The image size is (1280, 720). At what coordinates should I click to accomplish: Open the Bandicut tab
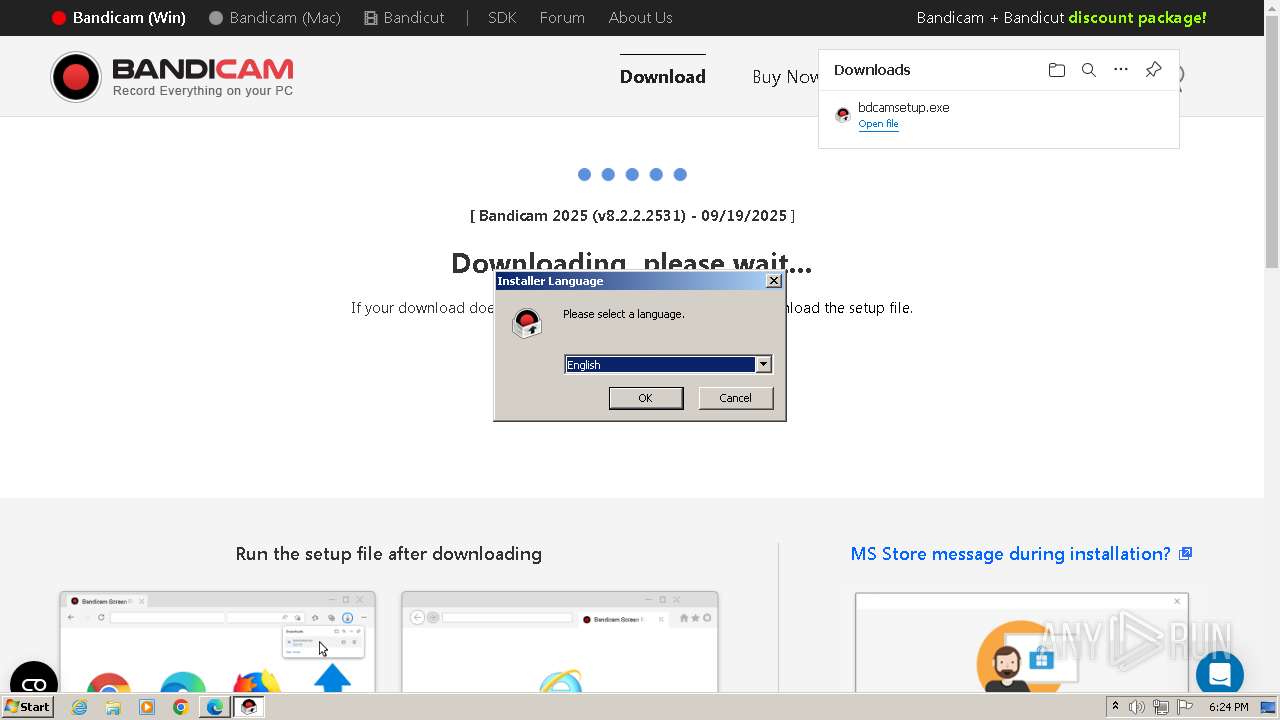(x=404, y=18)
